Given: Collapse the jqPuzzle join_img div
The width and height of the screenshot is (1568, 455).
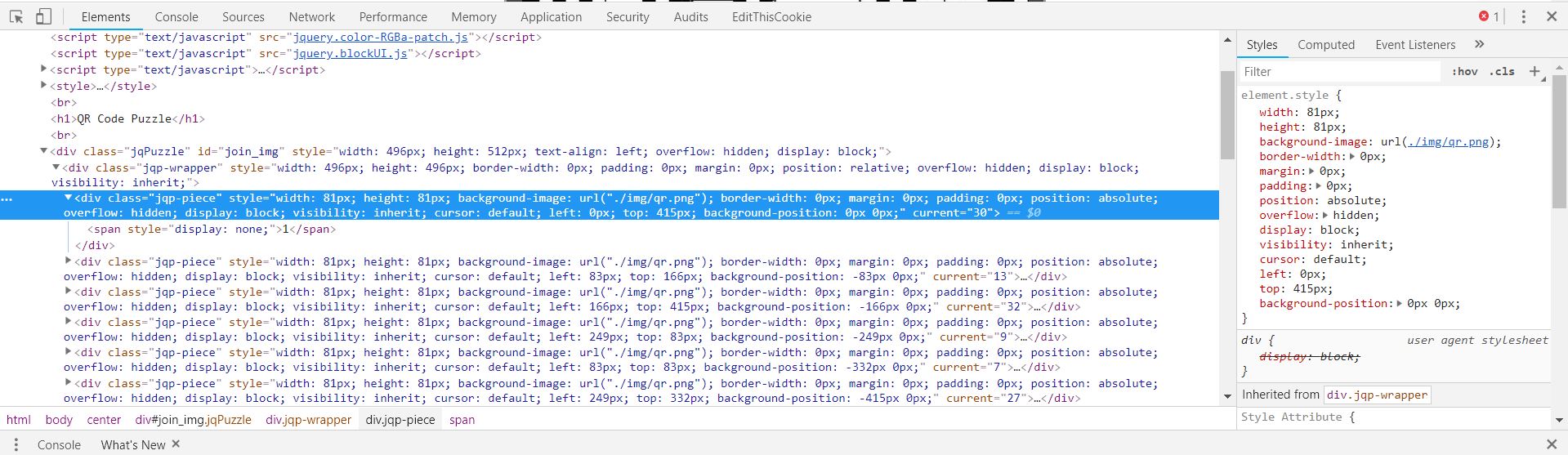Looking at the screenshot, I should coord(44,151).
